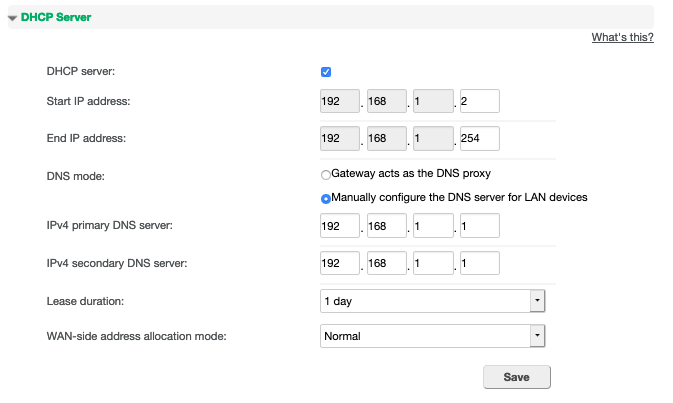Click End IP address last octet field
This screenshot has height=403, width=673.
click(480, 138)
